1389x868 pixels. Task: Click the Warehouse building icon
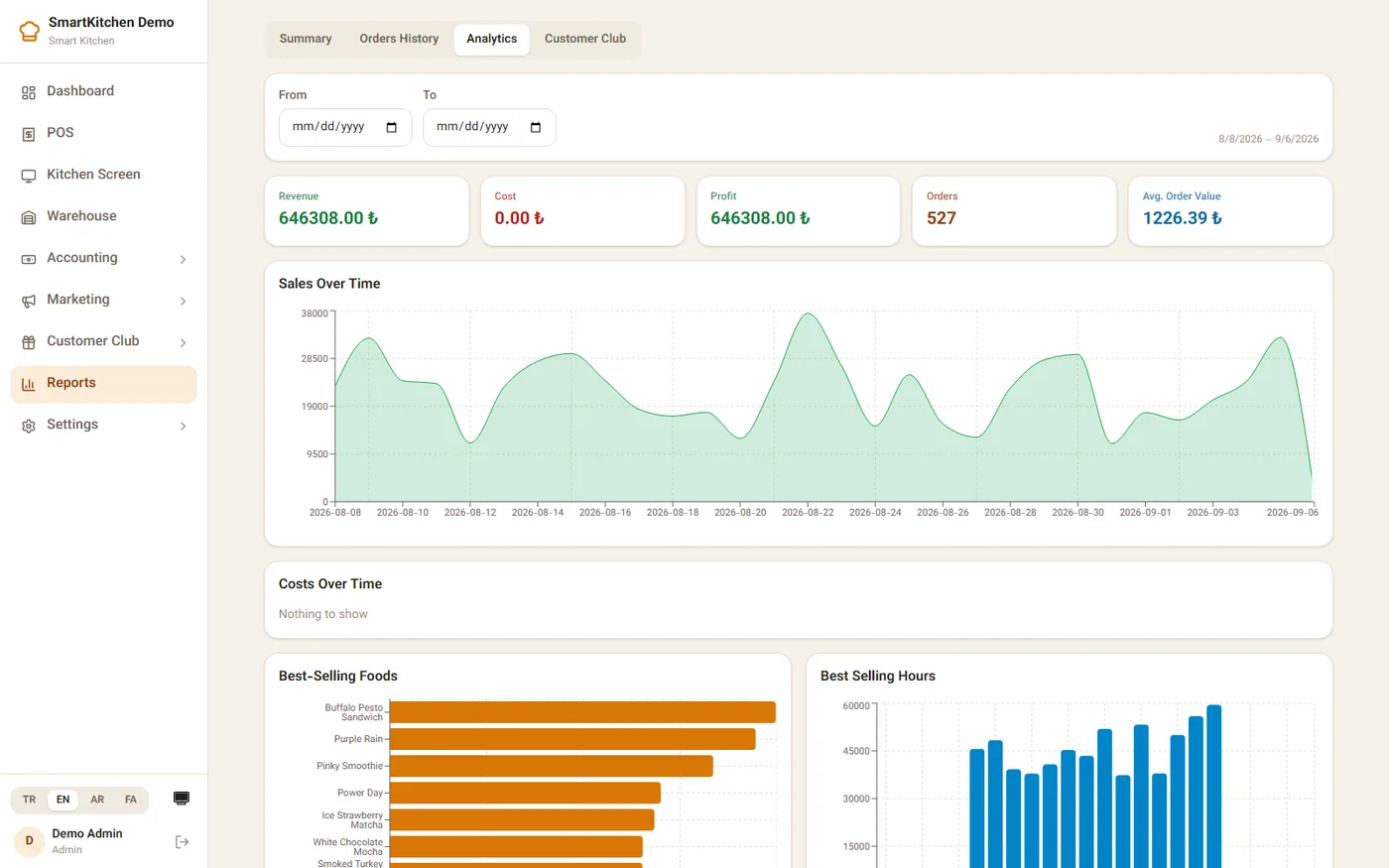[29, 217]
